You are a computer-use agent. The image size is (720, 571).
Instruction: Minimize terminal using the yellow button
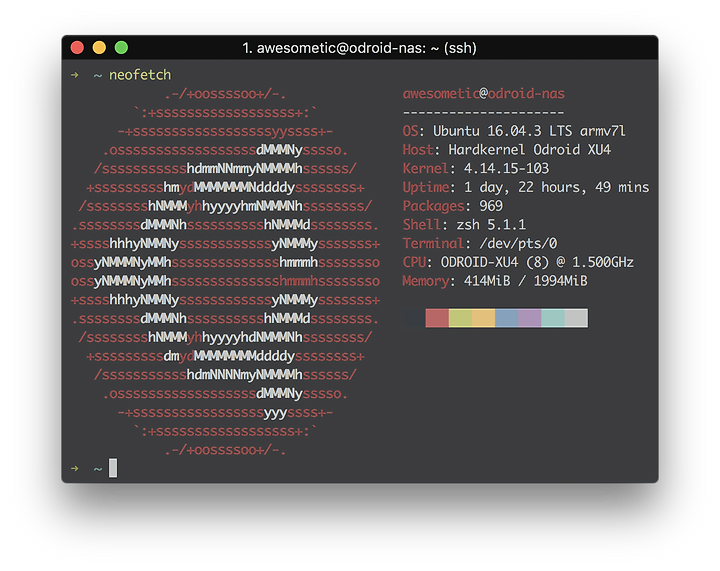[x=99, y=47]
